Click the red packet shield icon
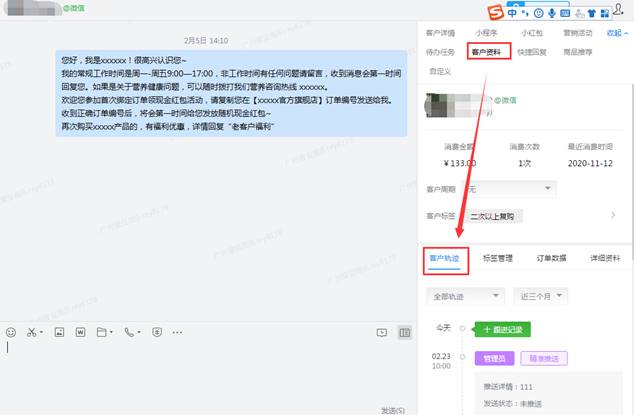 [157, 332]
